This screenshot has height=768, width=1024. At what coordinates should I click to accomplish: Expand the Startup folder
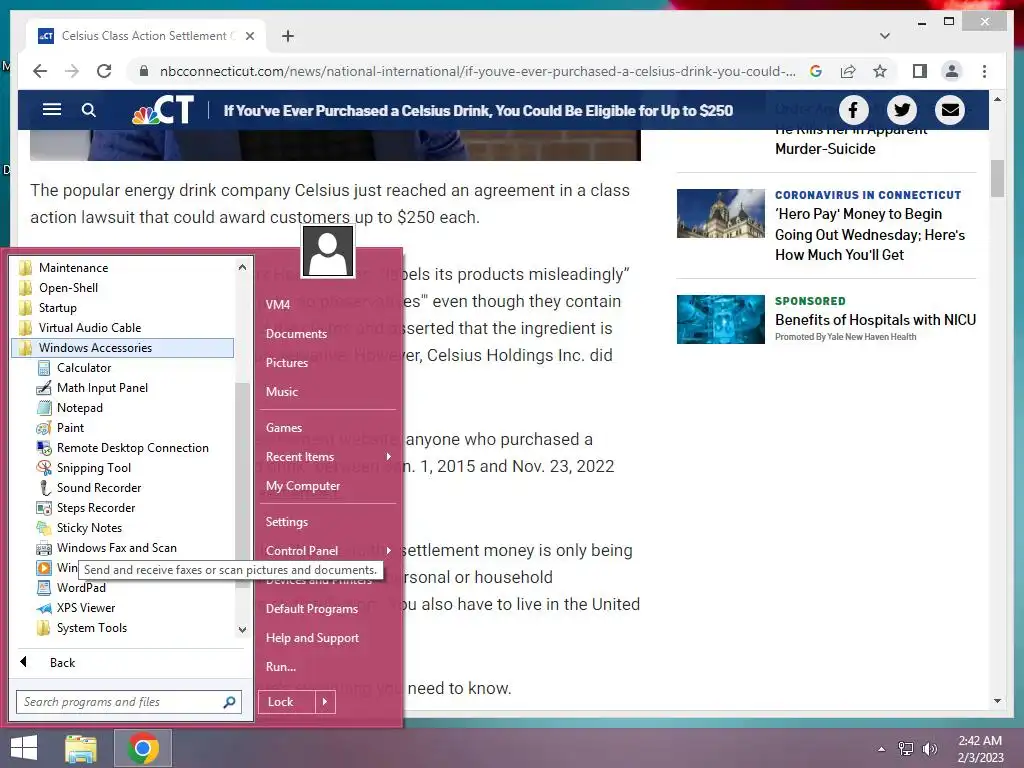pos(48,308)
